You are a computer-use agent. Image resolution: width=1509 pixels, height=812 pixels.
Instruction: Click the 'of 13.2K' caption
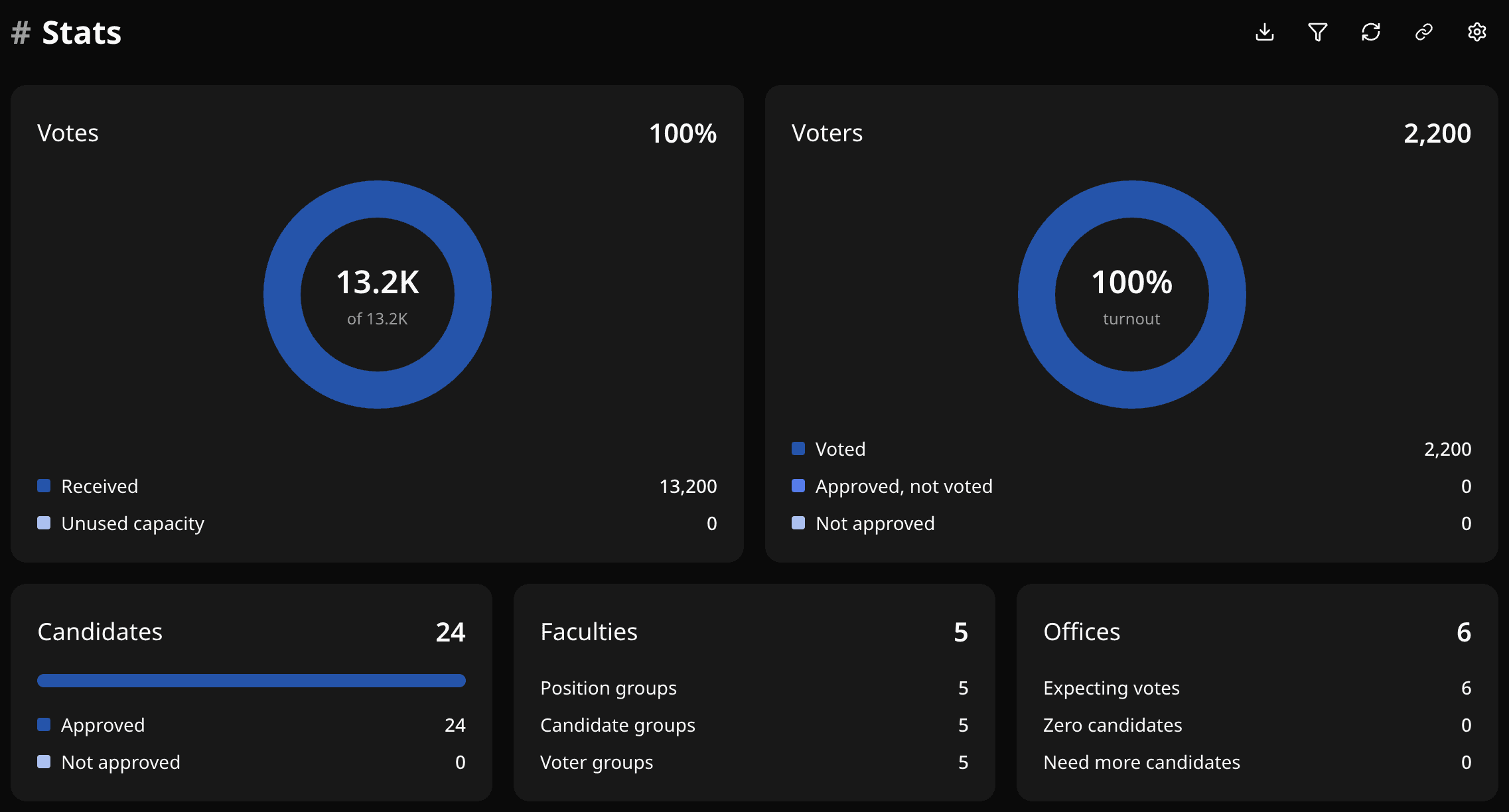point(378,319)
